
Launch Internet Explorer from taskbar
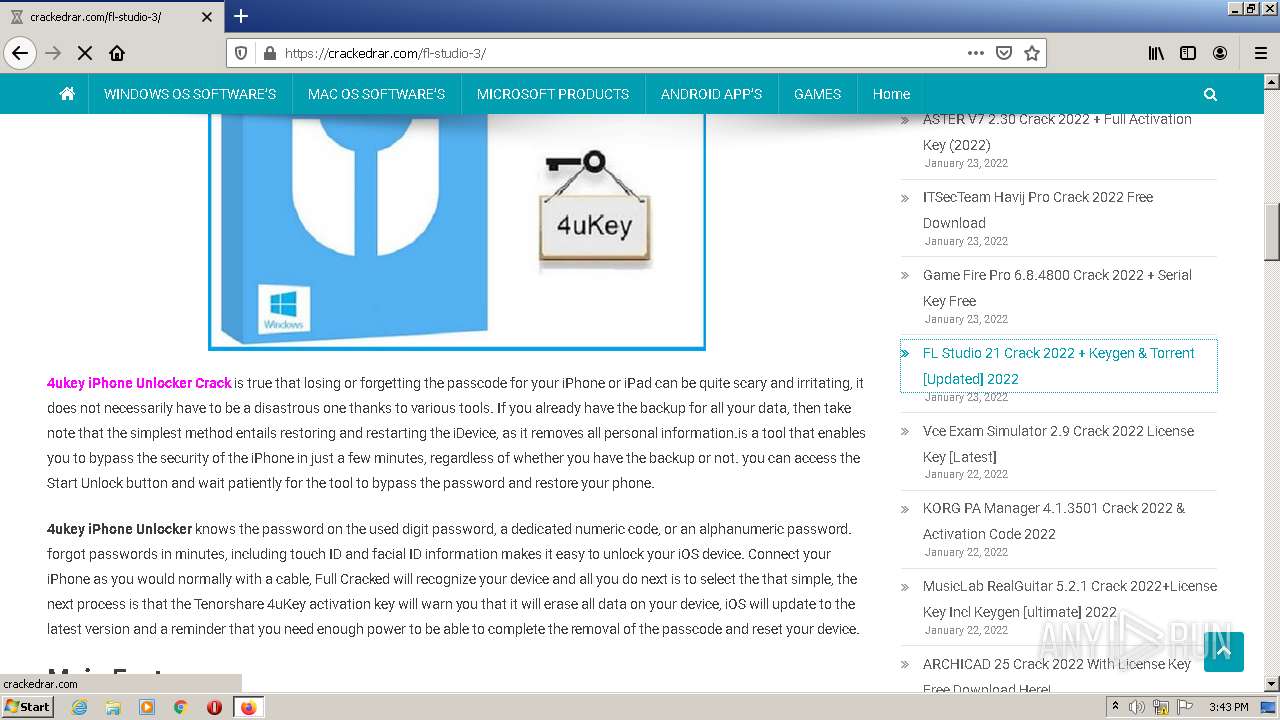pos(79,707)
